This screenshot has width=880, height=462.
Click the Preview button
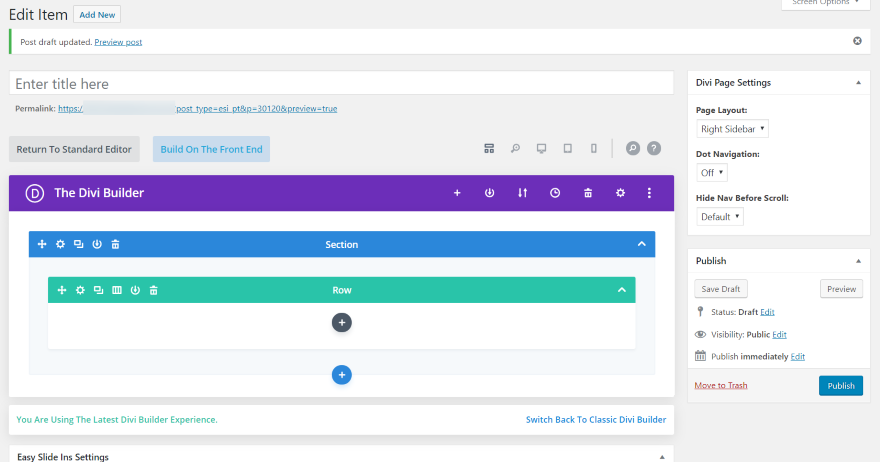point(841,289)
